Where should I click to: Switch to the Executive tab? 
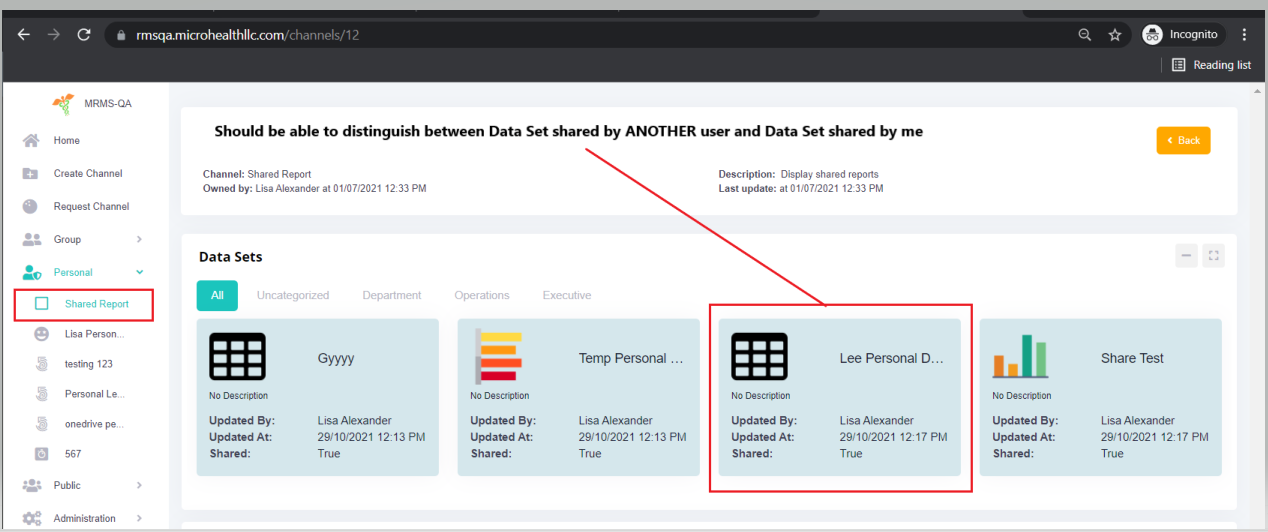pos(567,295)
